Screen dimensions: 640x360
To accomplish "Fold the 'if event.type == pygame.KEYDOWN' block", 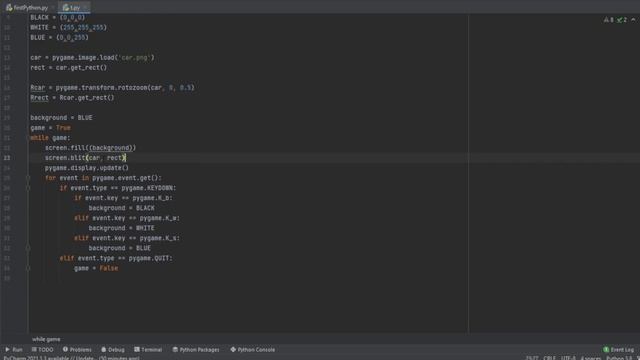I will 28,188.
